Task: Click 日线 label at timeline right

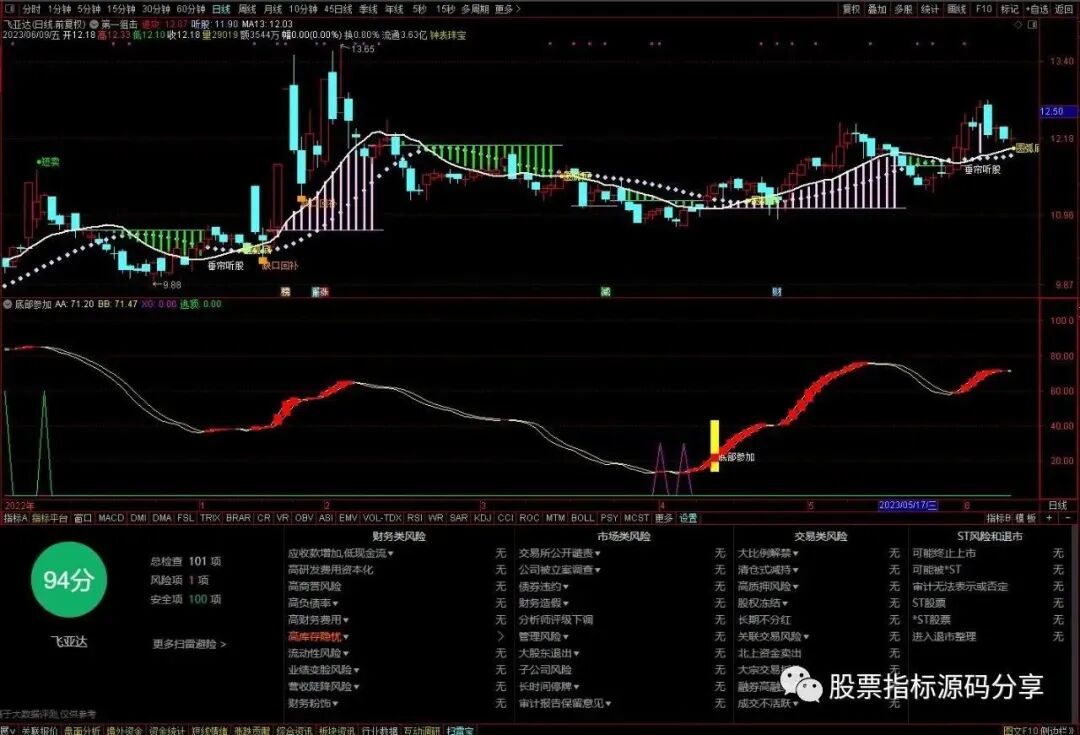Action: pos(1057,506)
